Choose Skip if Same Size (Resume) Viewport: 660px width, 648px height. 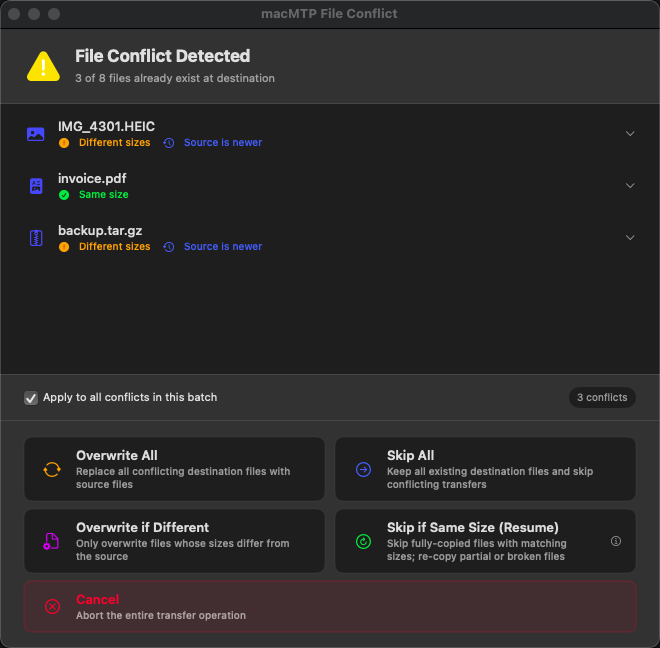485,541
